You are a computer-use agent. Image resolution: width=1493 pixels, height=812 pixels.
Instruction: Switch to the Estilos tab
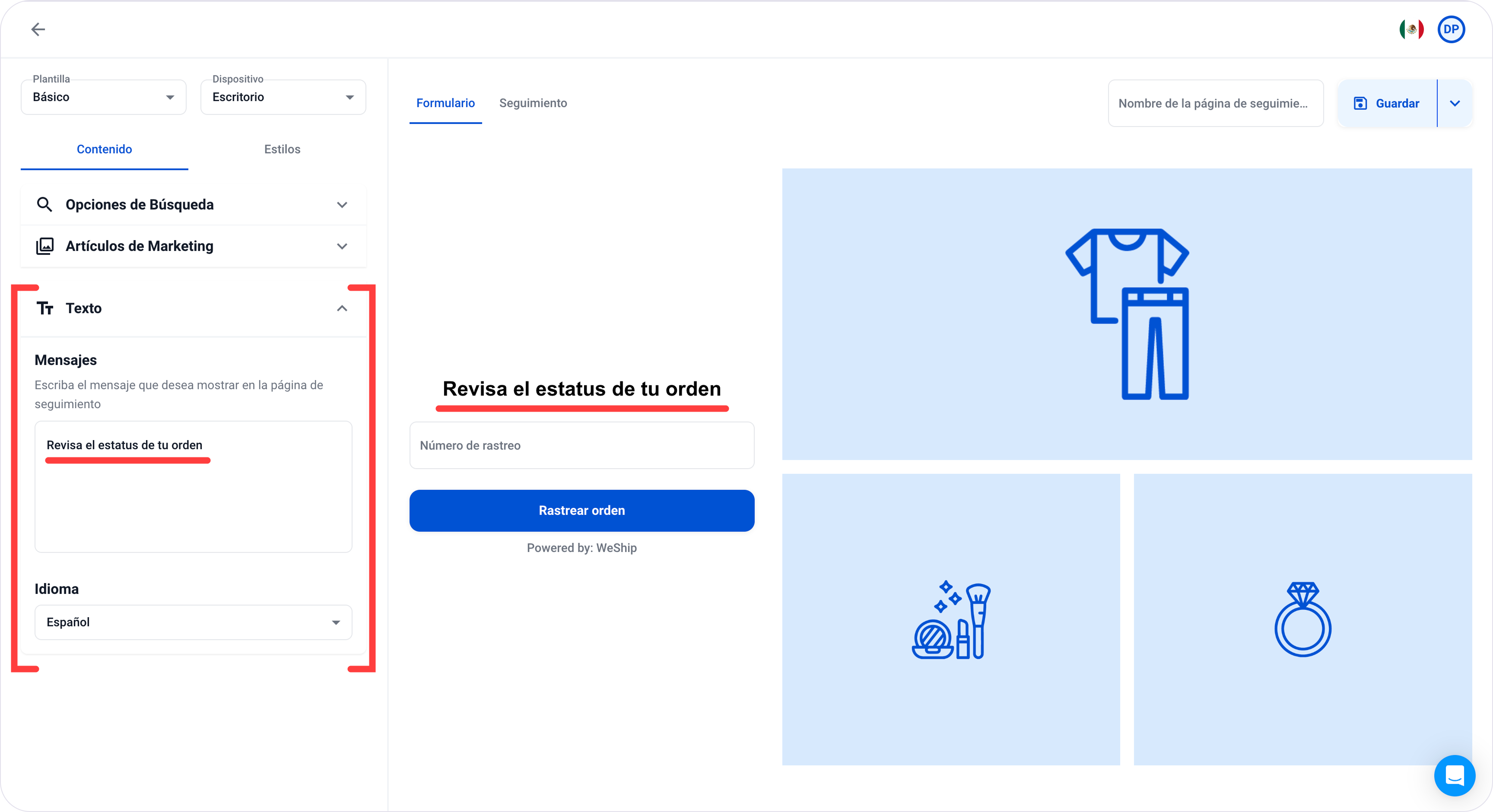click(282, 149)
